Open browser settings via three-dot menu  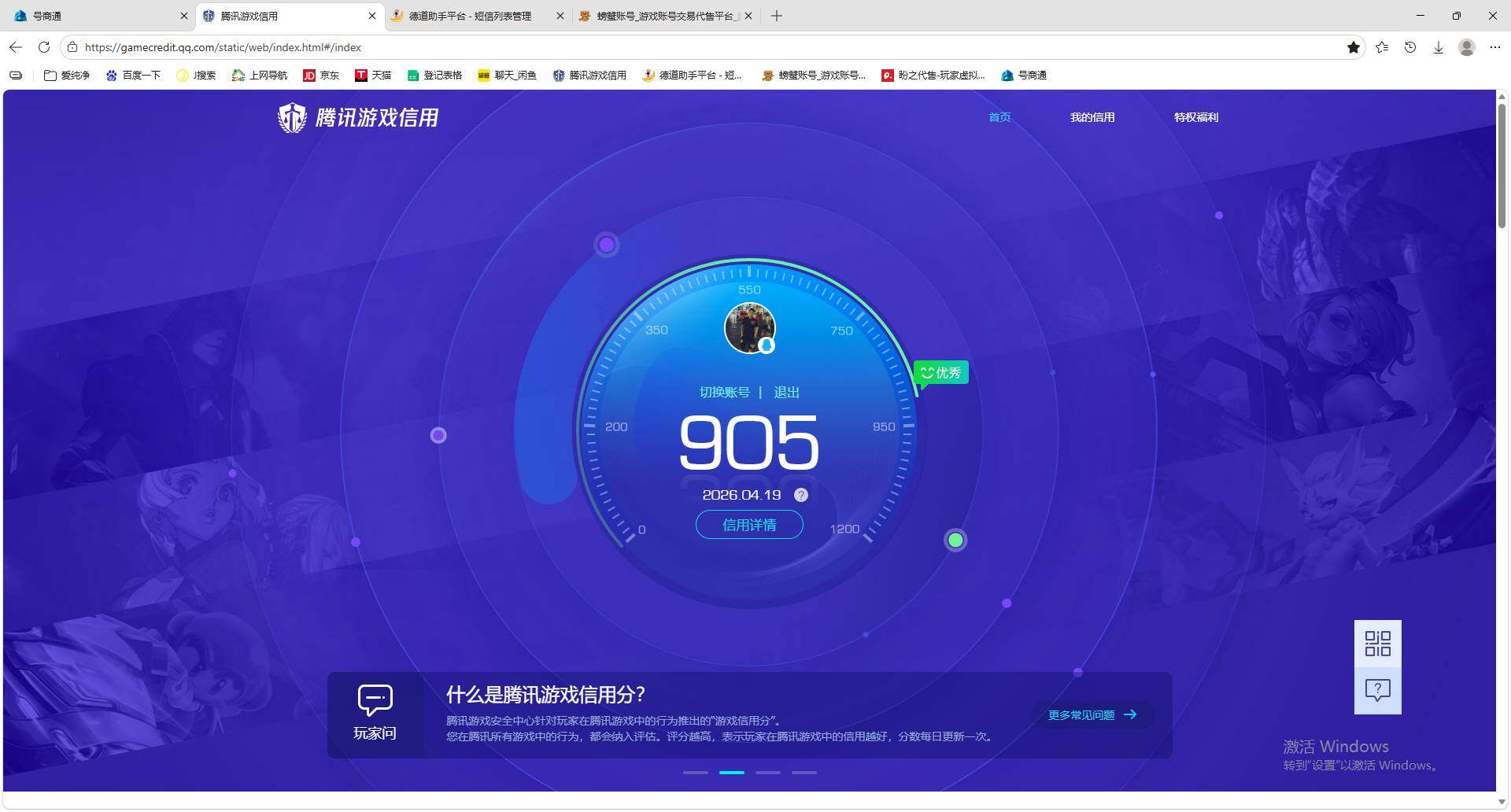1495,47
